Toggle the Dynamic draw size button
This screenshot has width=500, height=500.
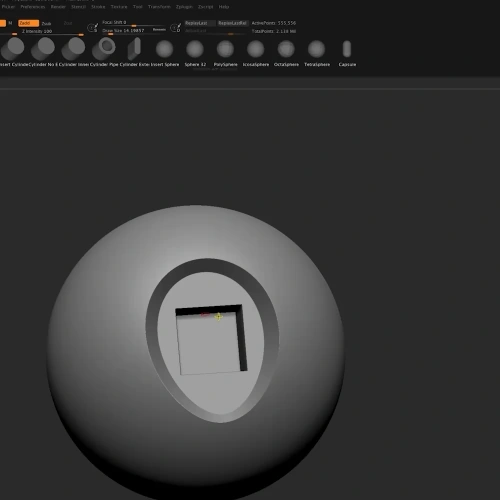pos(159,30)
